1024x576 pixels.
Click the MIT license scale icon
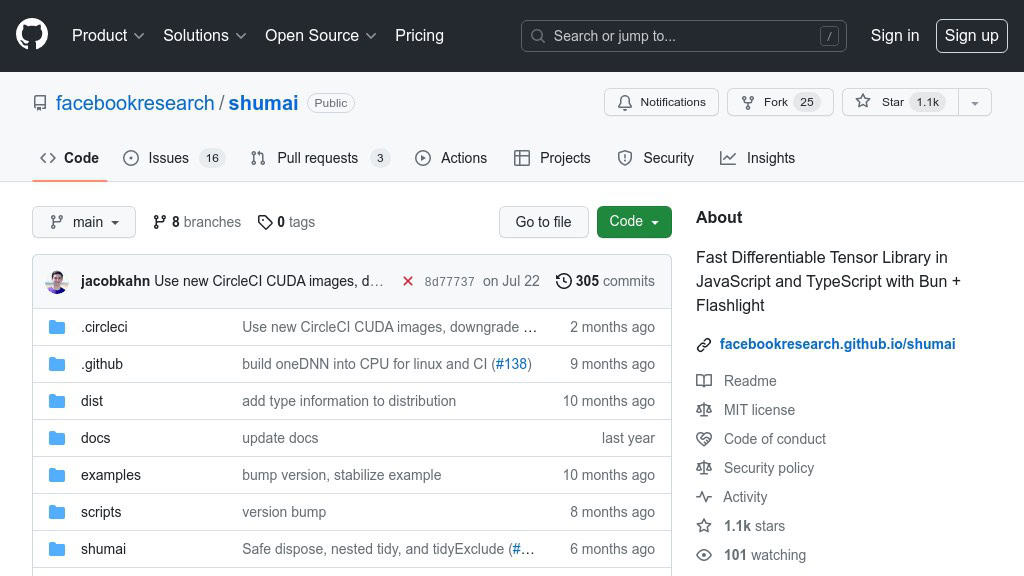pyautogui.click(x=704, y=410)
